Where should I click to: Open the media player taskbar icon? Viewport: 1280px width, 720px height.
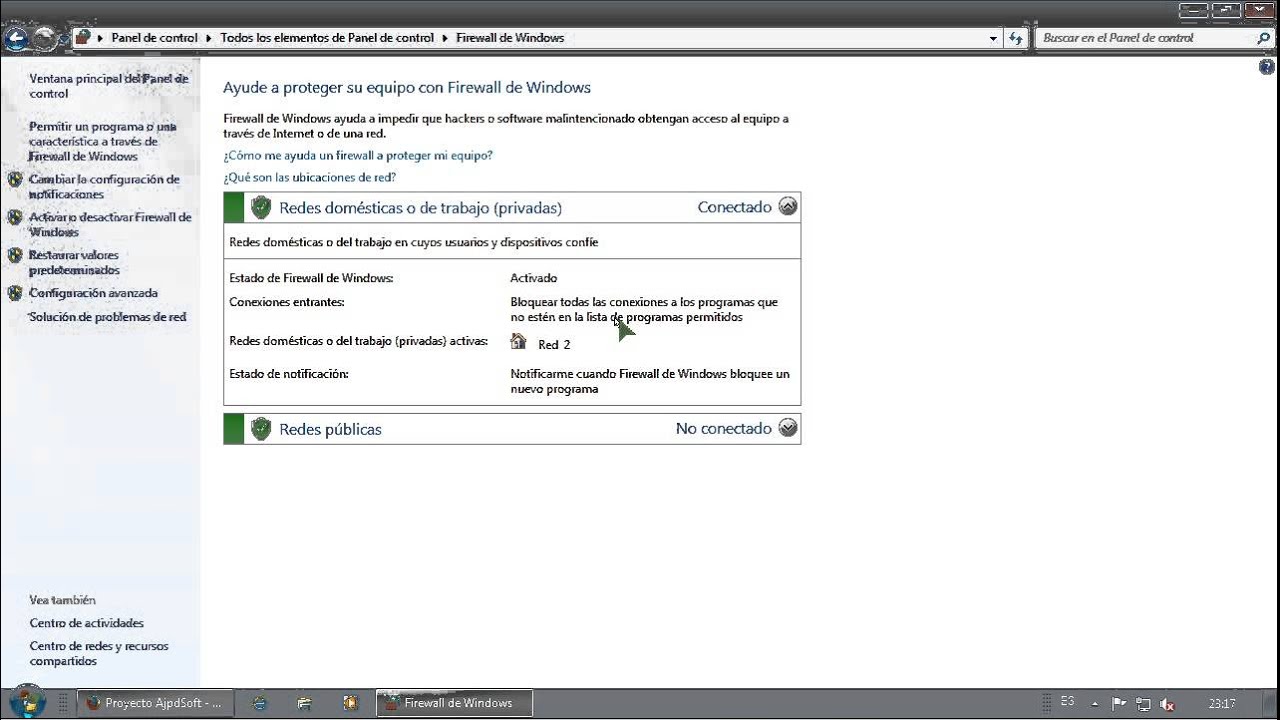coord(350,703)
